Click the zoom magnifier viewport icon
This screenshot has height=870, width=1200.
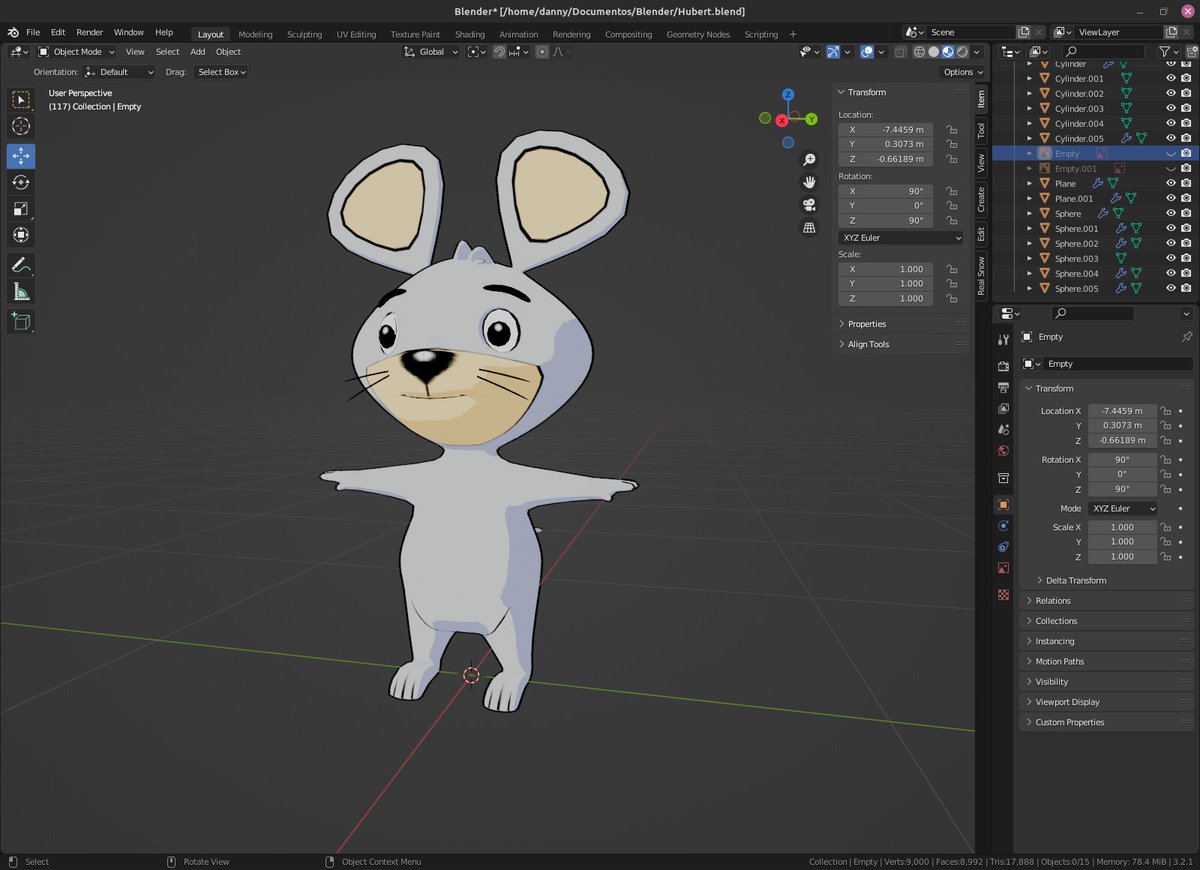[809, 160]
